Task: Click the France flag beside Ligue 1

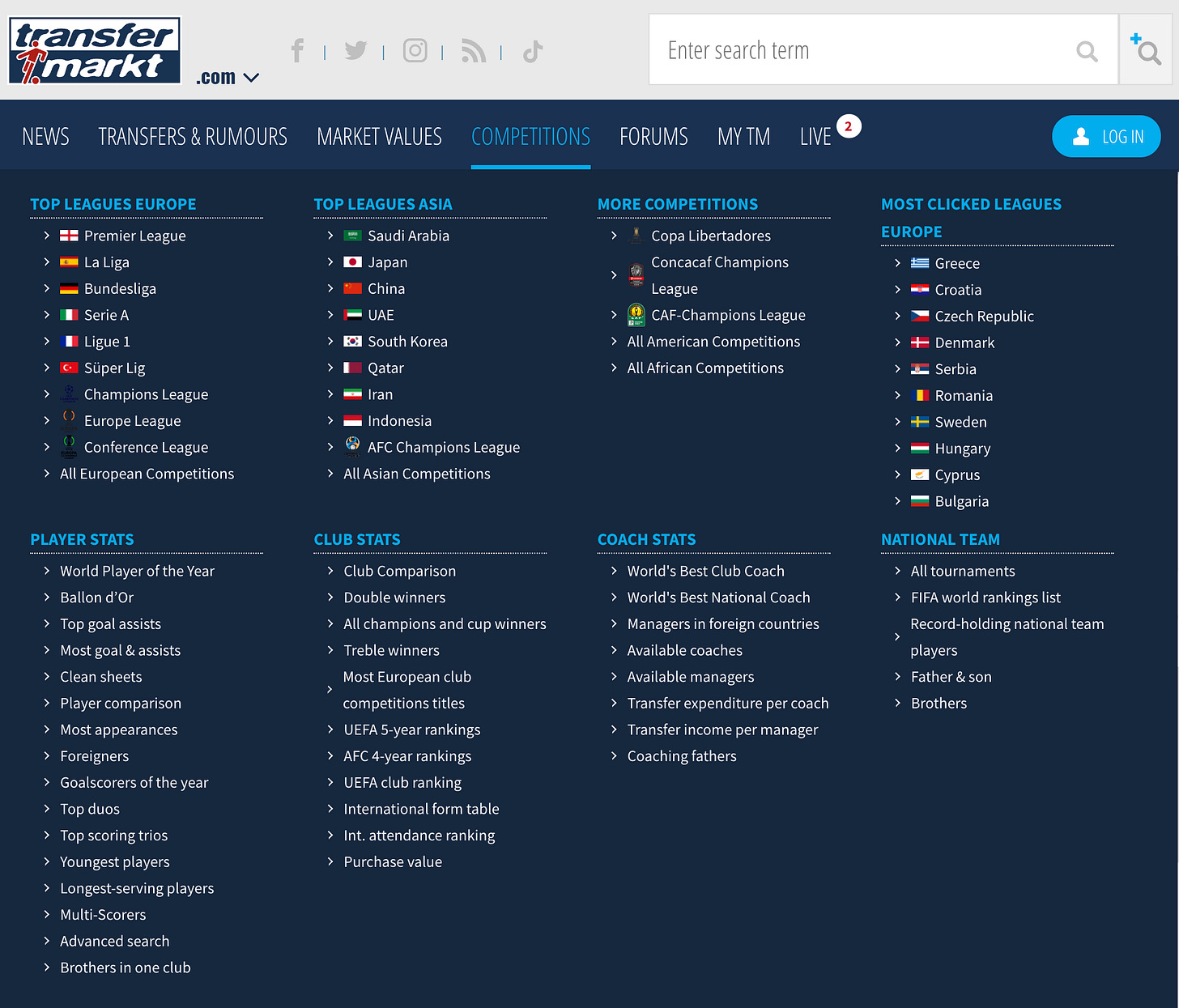Action: point(69,342)
